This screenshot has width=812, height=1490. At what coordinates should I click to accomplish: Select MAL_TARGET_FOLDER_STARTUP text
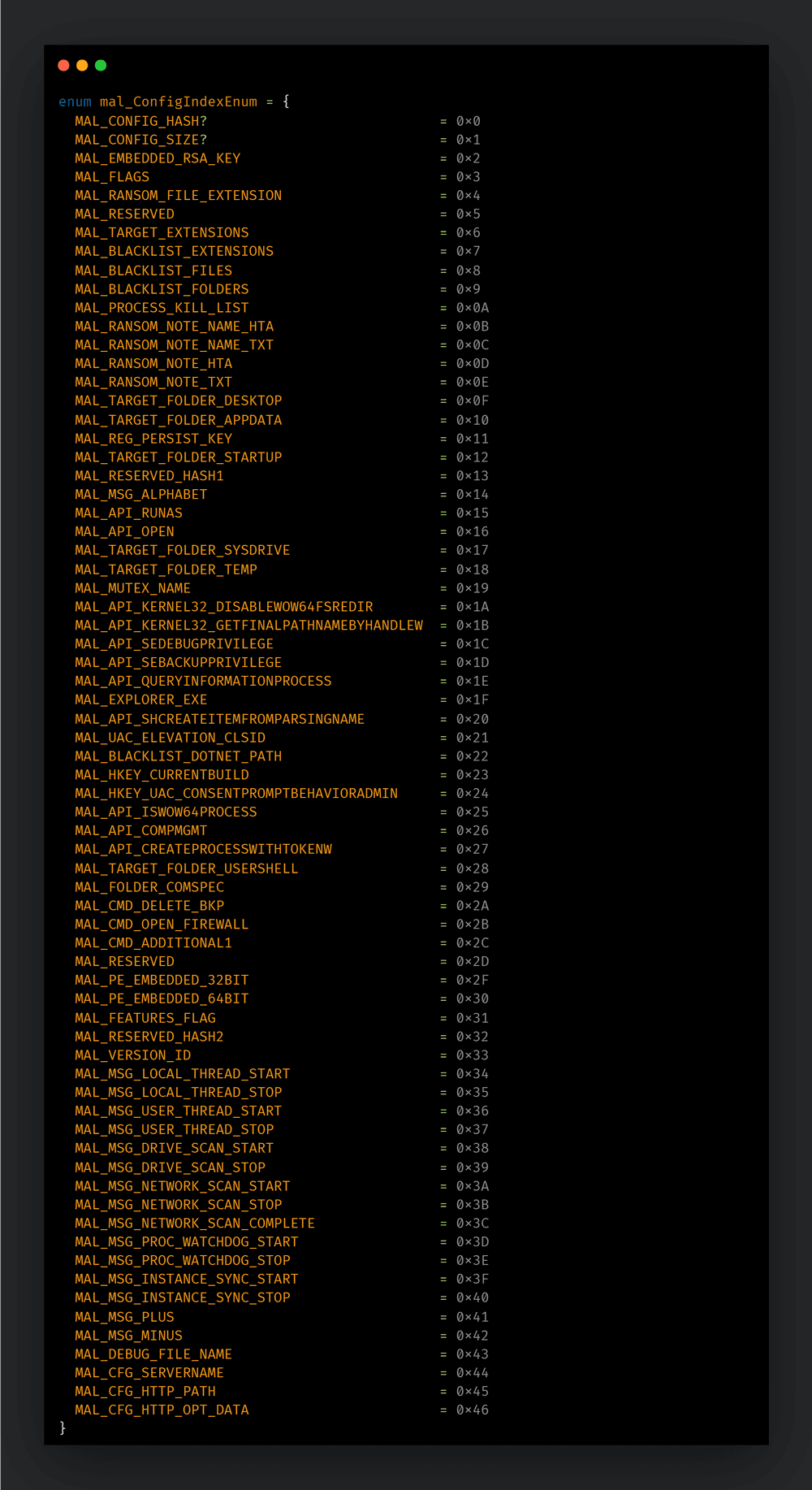click(179, 457)
